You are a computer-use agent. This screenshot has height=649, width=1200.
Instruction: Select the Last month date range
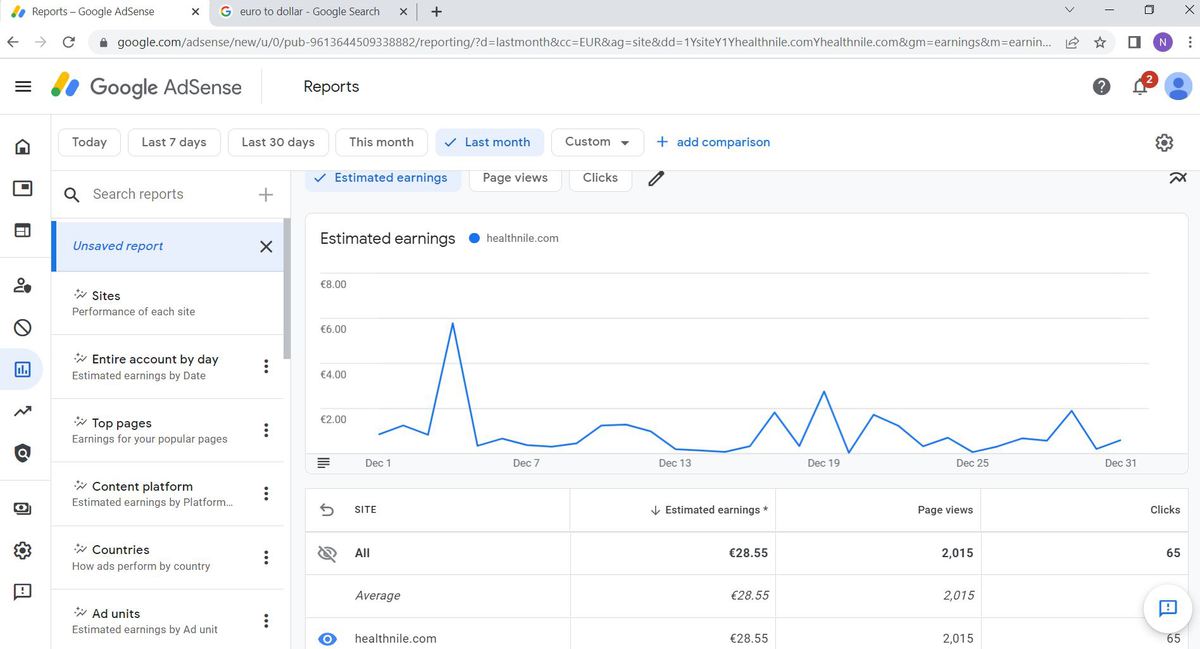click(490, 142)
